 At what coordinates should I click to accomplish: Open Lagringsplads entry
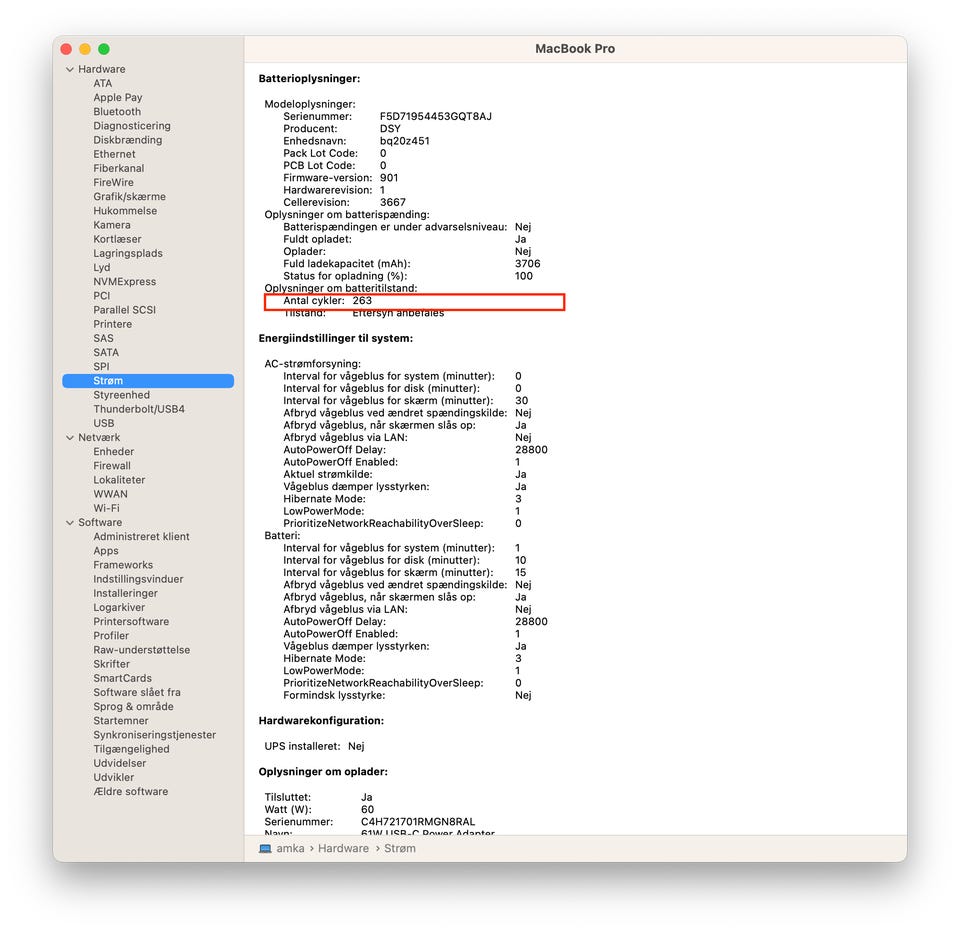point(128,253)
